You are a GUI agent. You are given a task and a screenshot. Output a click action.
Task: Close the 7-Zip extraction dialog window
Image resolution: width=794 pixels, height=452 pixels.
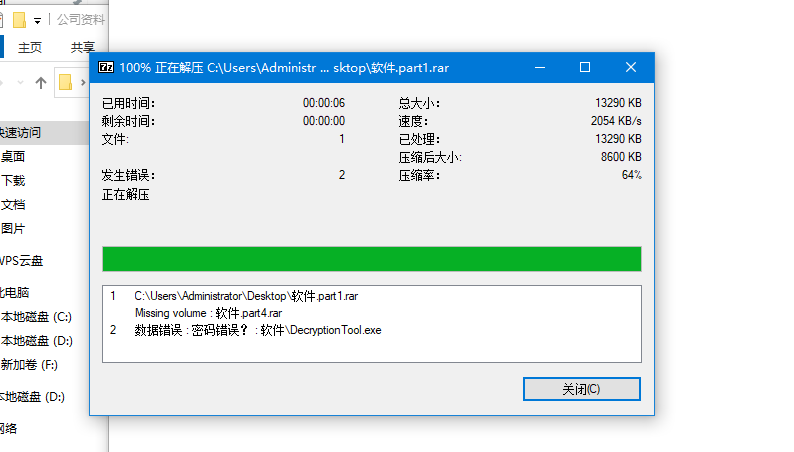(x=630, y=67)
